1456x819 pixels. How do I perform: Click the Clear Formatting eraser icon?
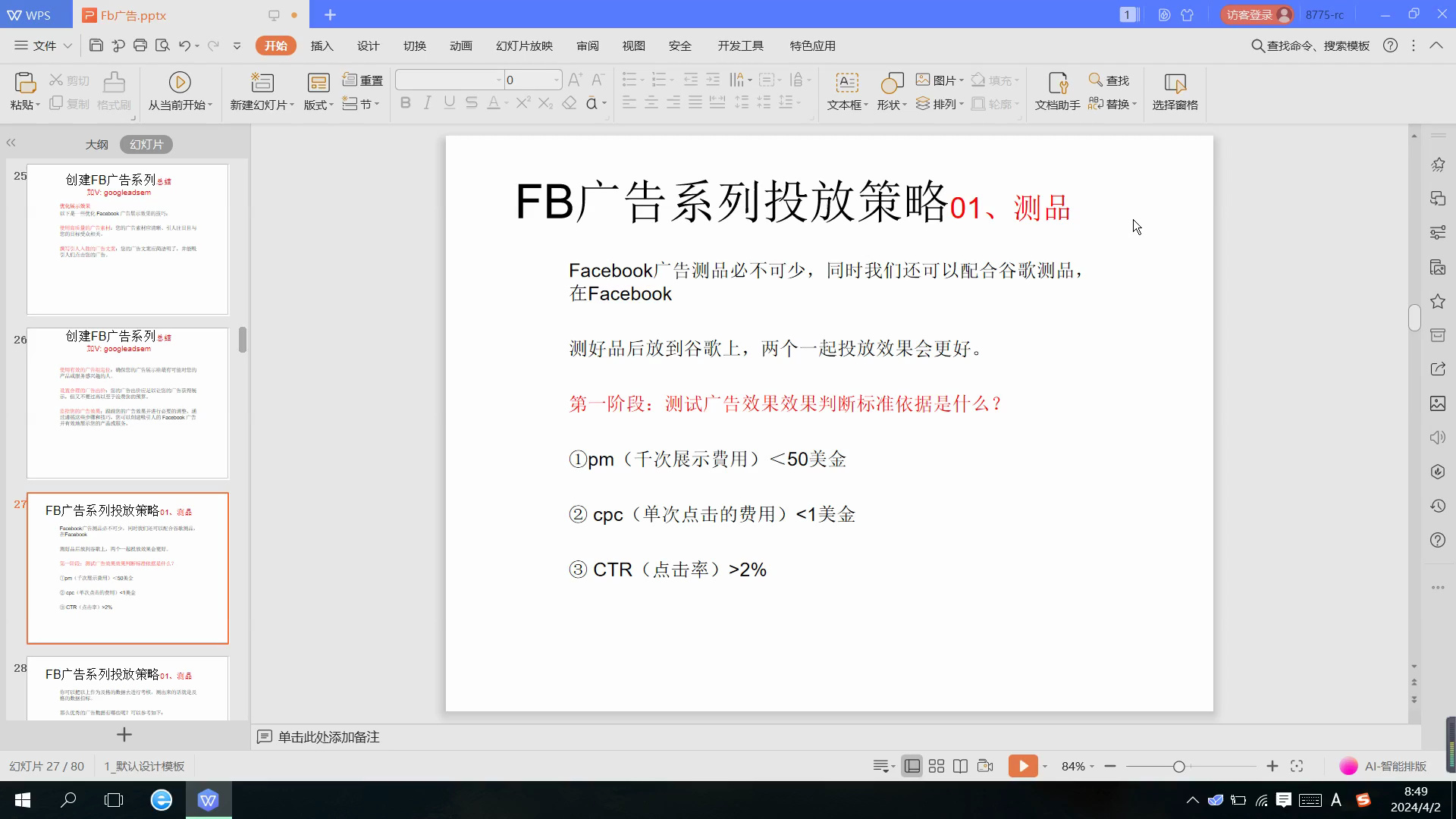(x=570, y=103)
